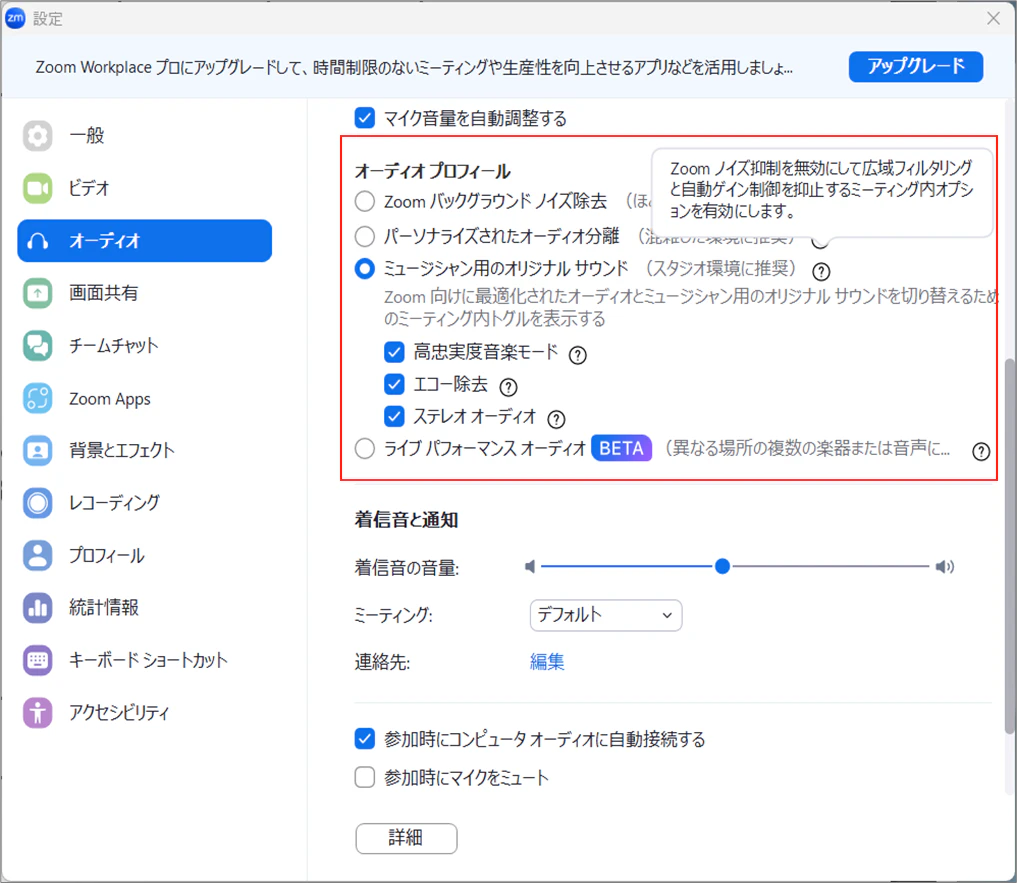Open the 一般 settings tab

click(x=145, y=136)
